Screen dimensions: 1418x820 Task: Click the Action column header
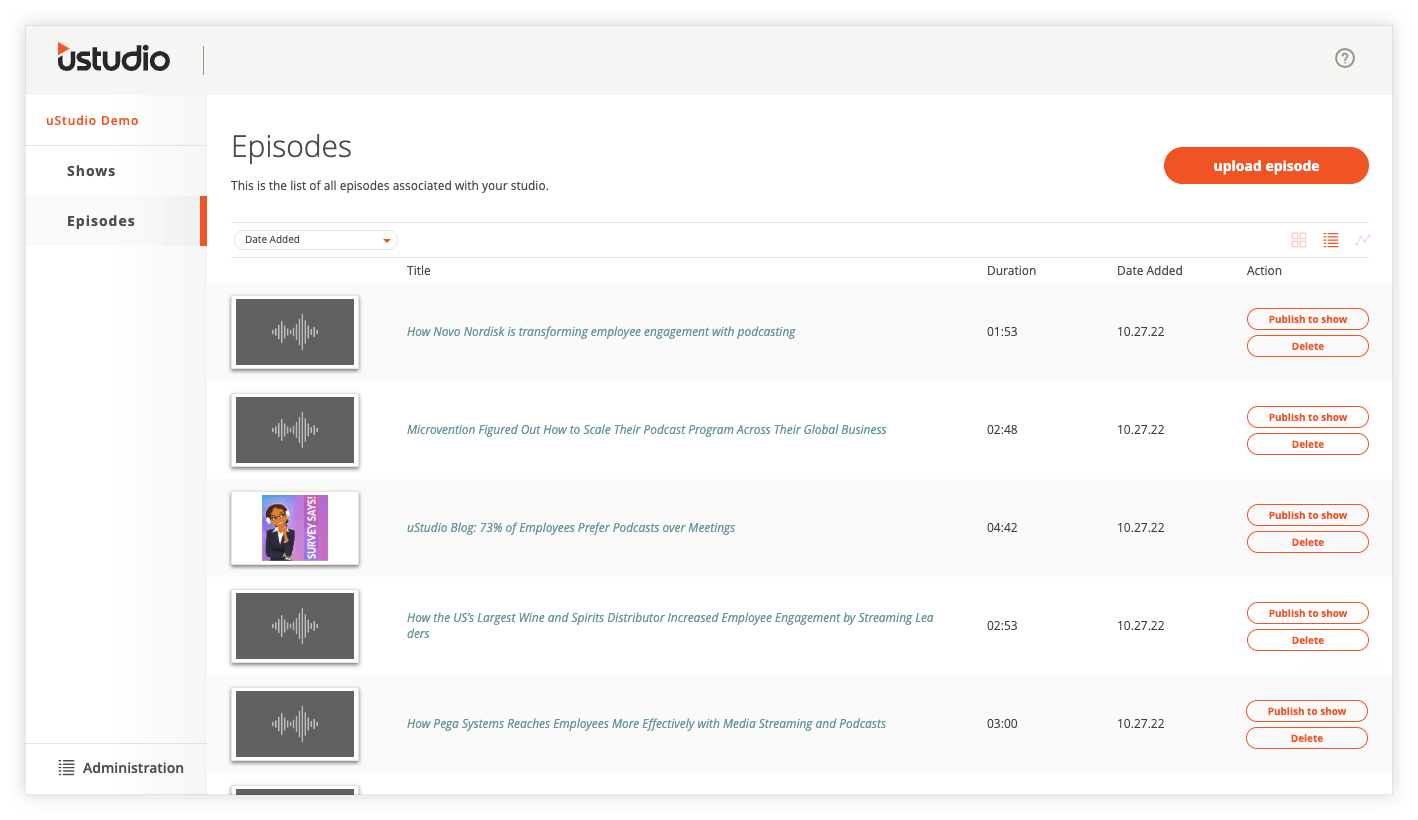[1264, 271]
